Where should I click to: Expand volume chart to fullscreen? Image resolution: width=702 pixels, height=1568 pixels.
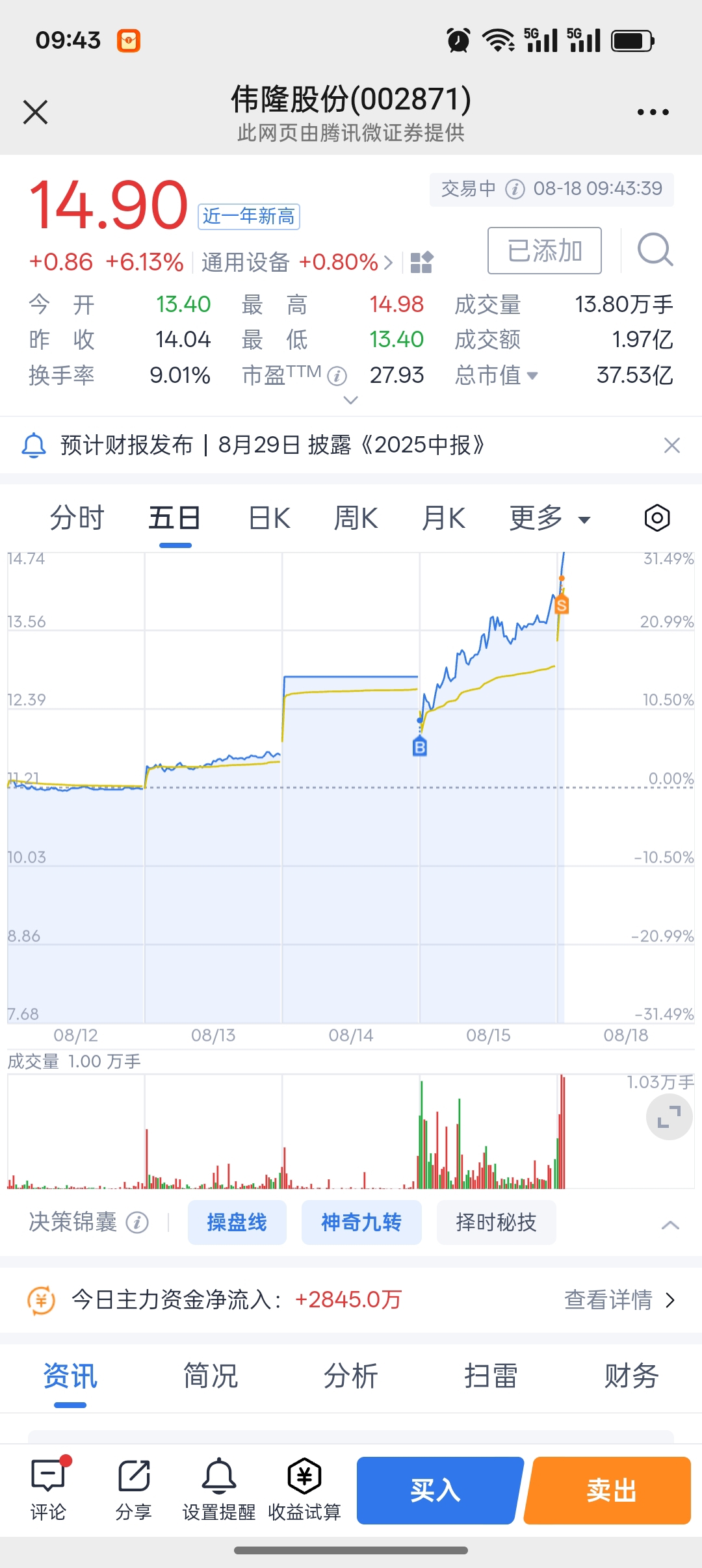669,1117
